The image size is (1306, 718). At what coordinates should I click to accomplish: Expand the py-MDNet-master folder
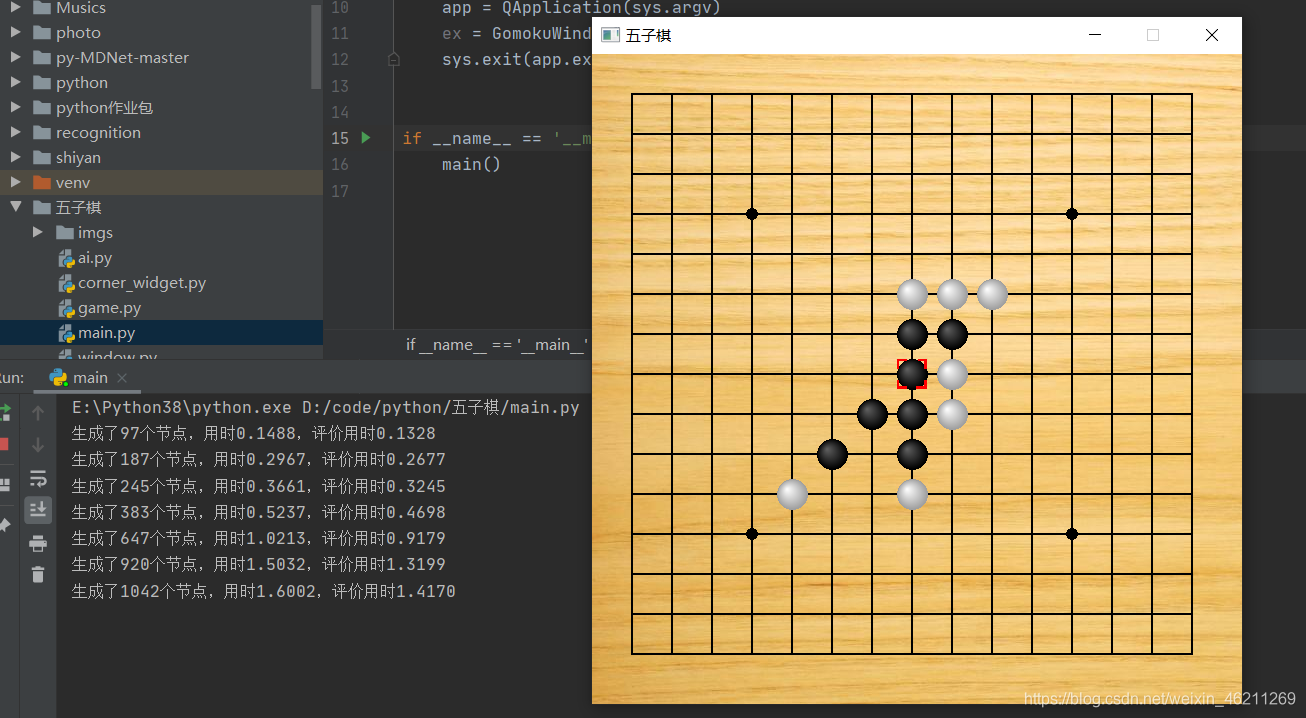click(x=15, y=58)
